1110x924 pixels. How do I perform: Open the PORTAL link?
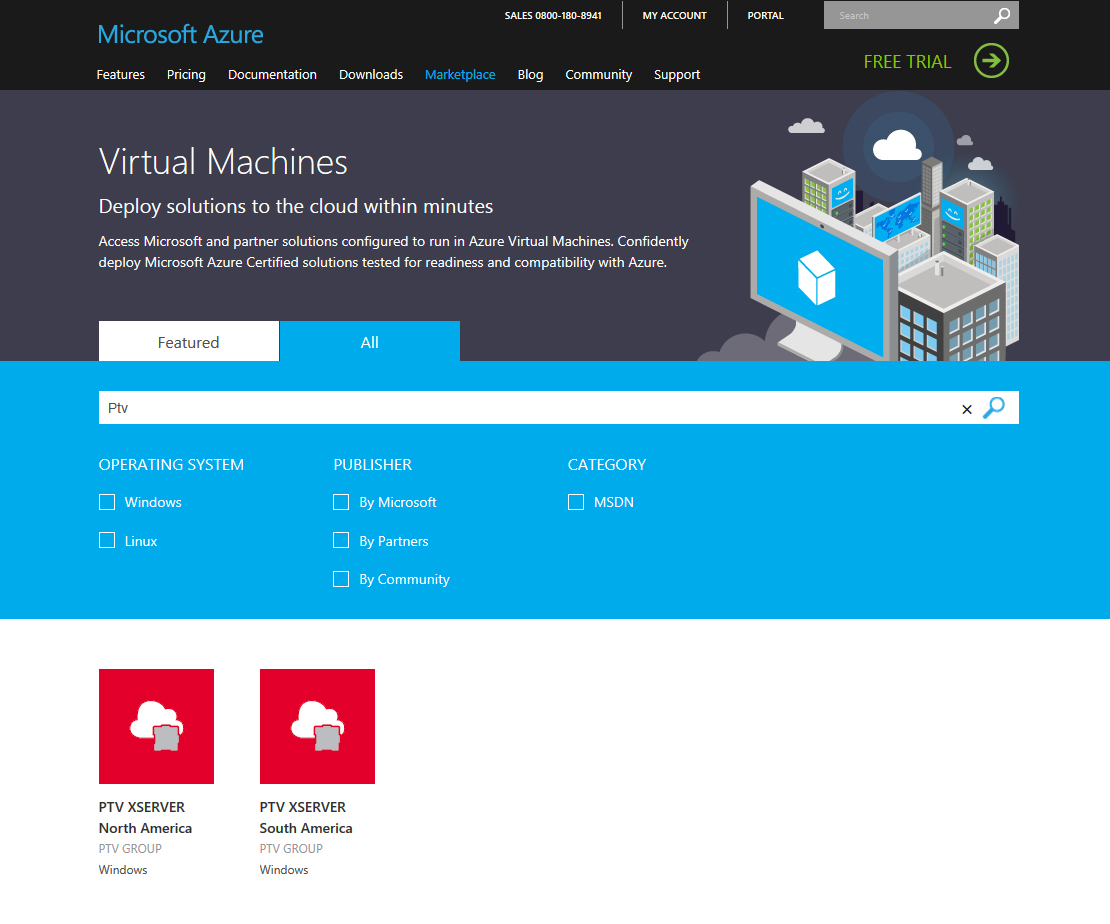[765, 16]
